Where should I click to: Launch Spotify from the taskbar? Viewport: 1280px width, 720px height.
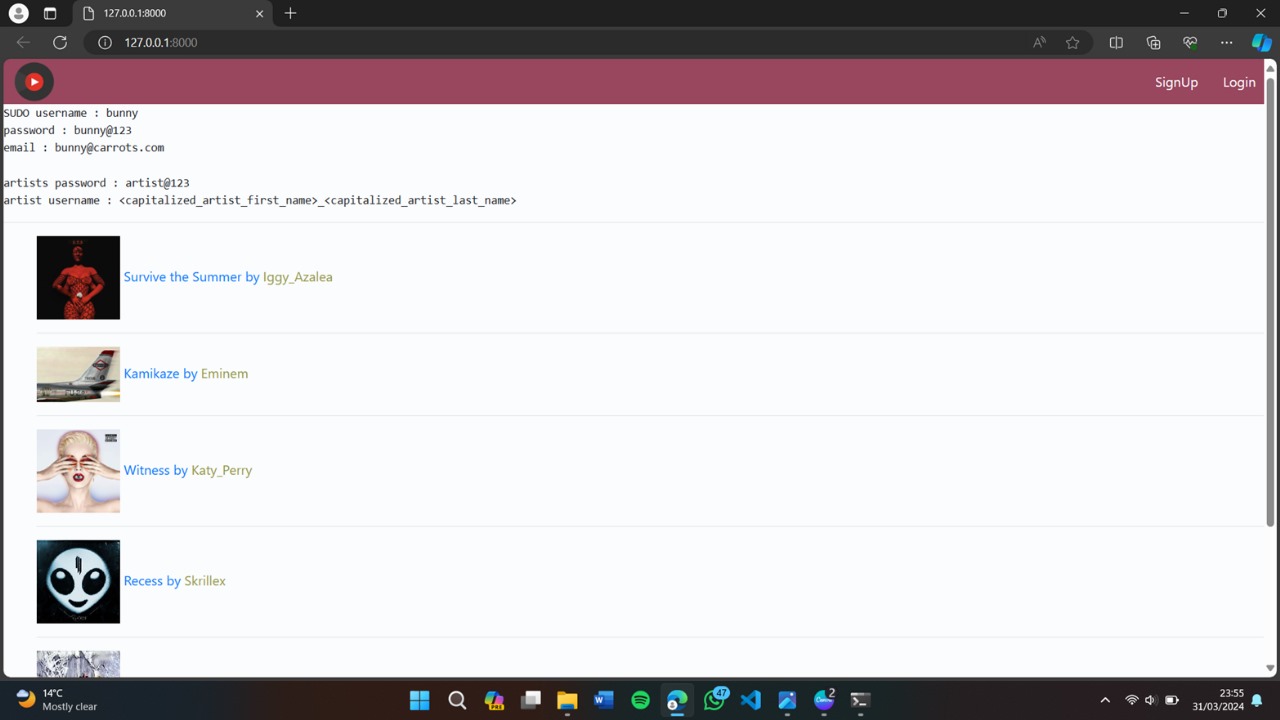point(640,699)
